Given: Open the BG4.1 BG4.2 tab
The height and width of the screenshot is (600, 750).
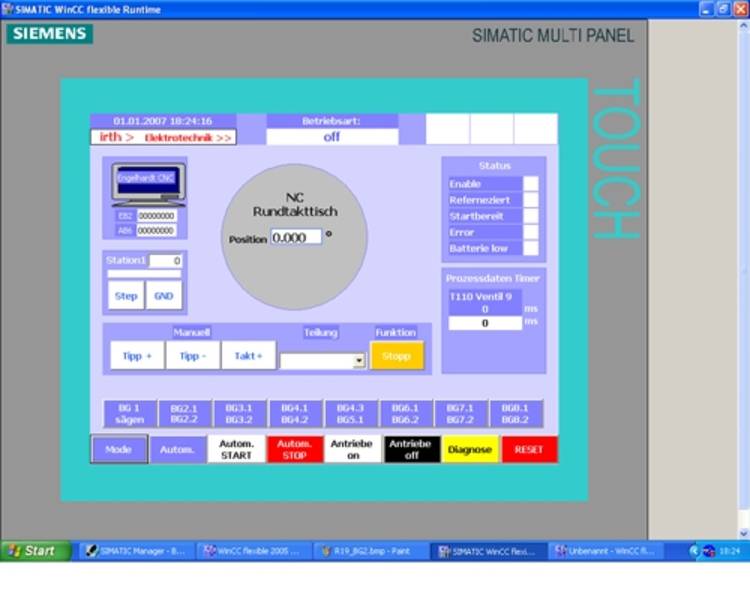Looking at the screenshot, I should tap(295, 414).
